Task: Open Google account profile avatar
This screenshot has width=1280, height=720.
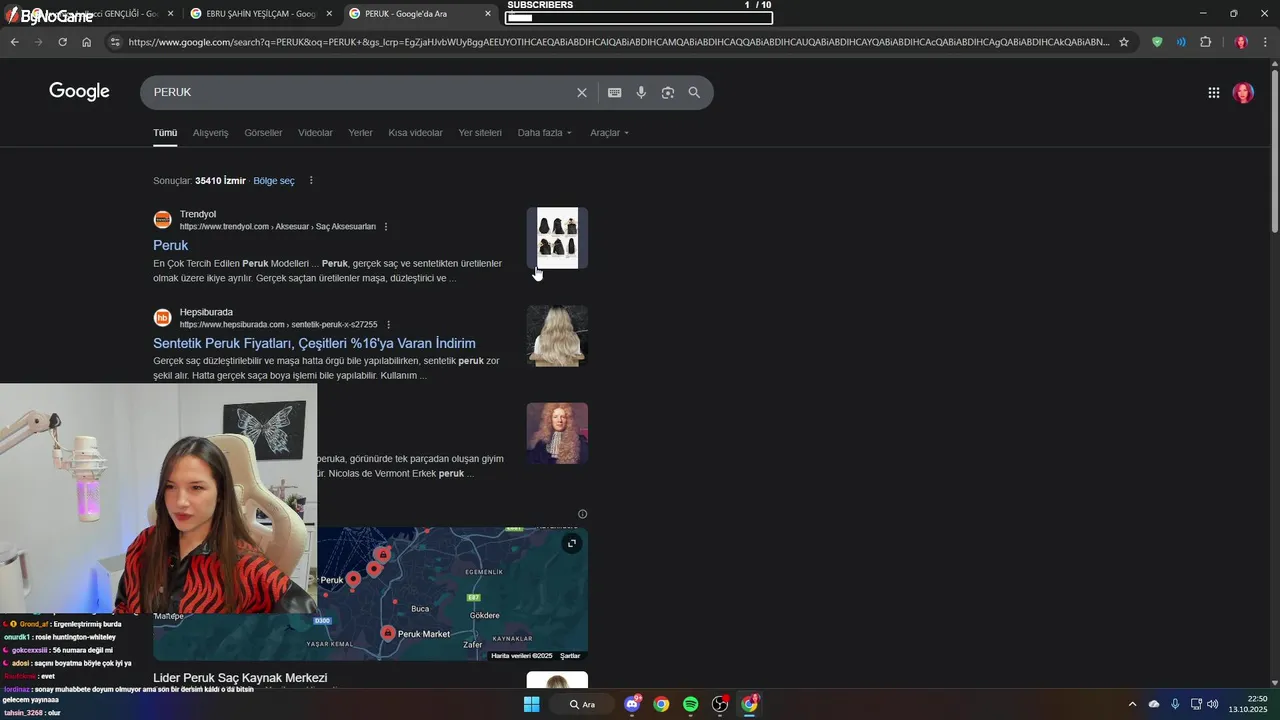Action: coord(1243,93)
